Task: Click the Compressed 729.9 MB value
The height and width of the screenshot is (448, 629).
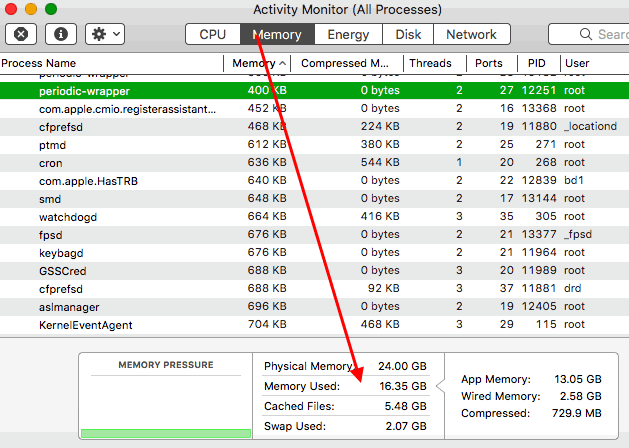Action: coord(576,413)
